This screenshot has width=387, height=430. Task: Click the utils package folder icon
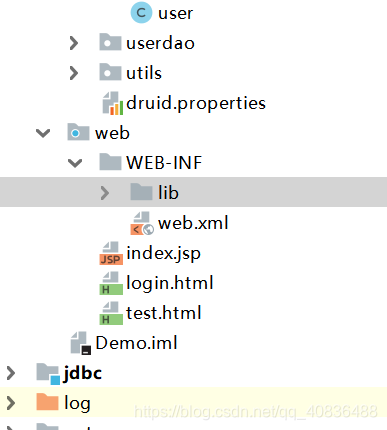pyautogui.click(x=110, y=72)
